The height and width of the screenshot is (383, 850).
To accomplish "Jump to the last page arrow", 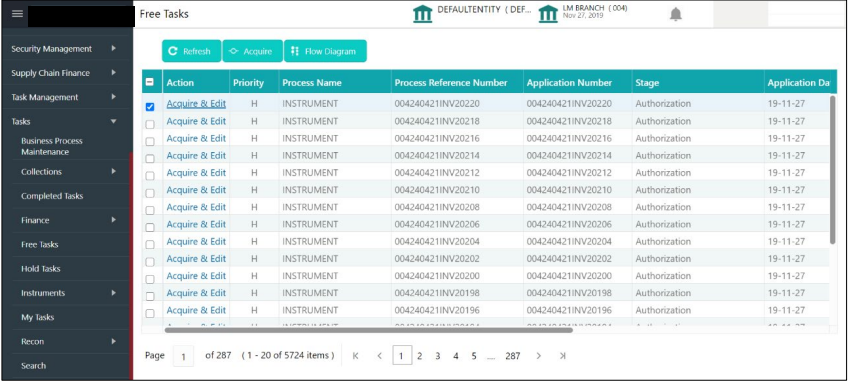I will (563, 356).
